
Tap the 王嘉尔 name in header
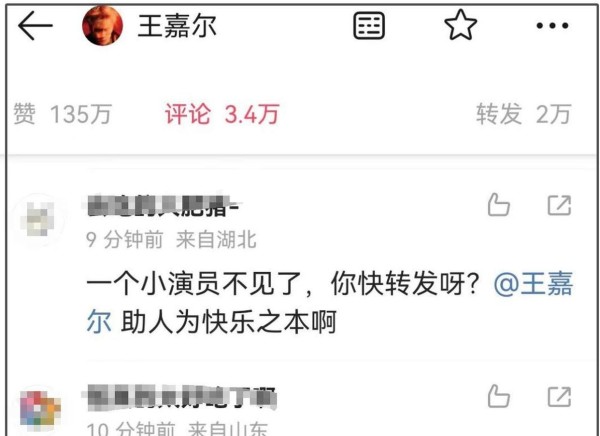point(177,26)
